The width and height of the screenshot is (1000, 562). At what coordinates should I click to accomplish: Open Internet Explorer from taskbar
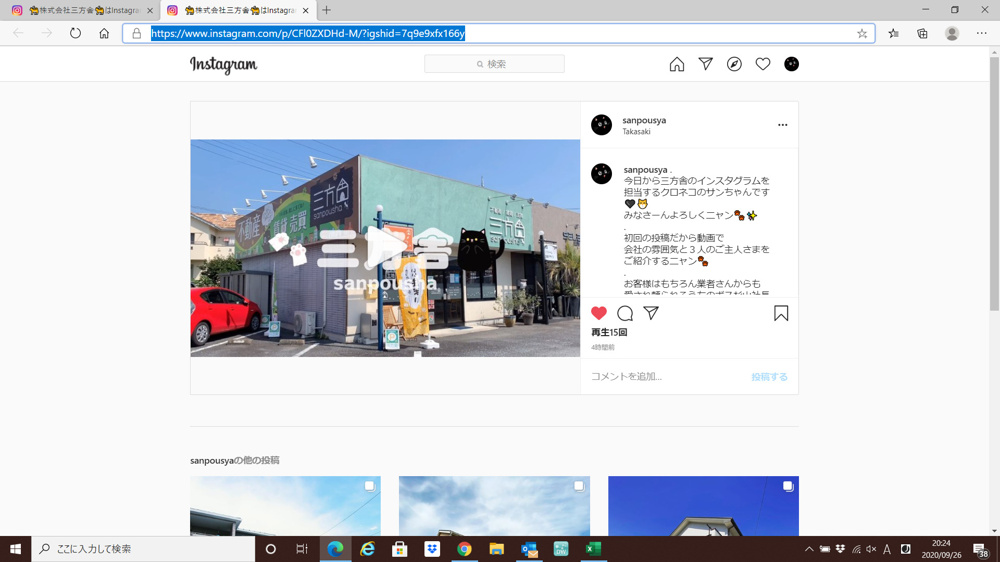pyautogui.click(x=367, y=549)
